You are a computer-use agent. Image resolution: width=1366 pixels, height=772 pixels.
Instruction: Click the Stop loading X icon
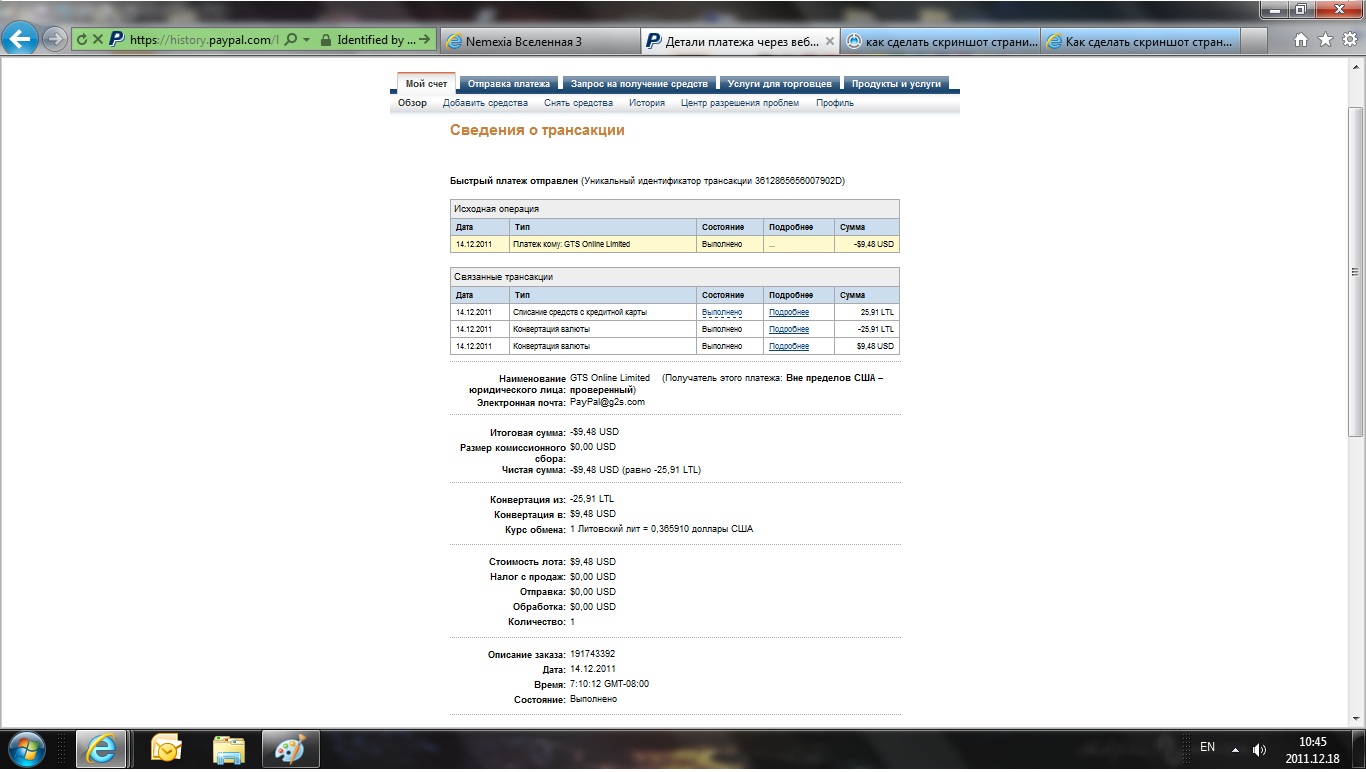click(97, 40)
